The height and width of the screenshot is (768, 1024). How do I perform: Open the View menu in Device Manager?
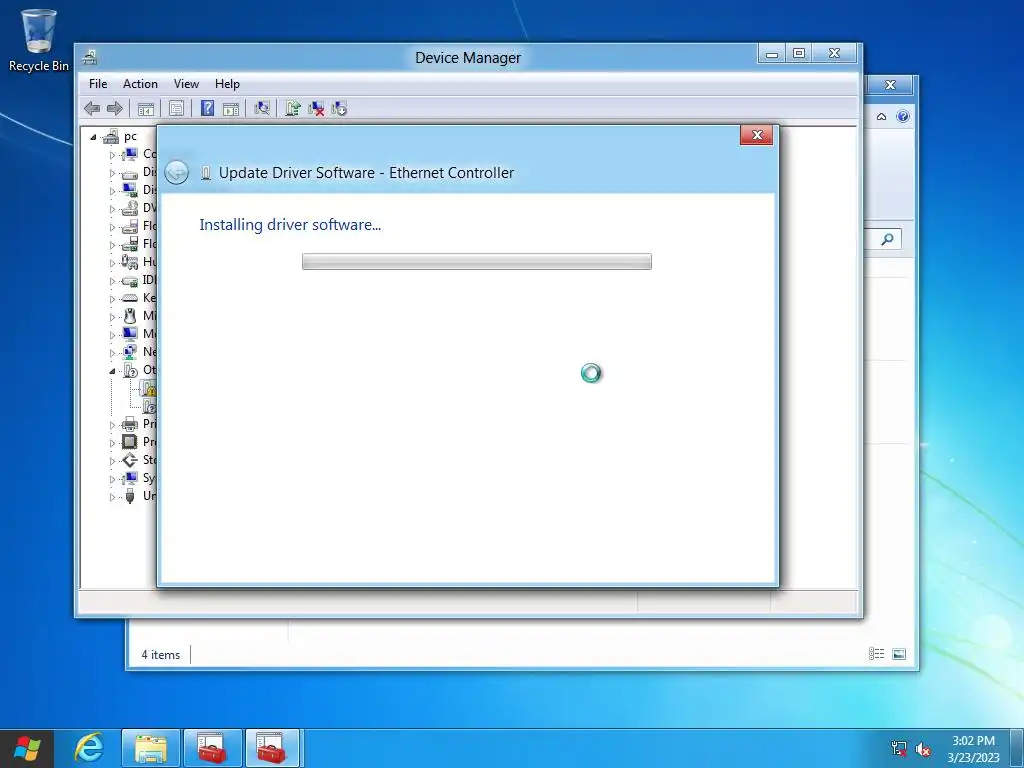[186, 84]
